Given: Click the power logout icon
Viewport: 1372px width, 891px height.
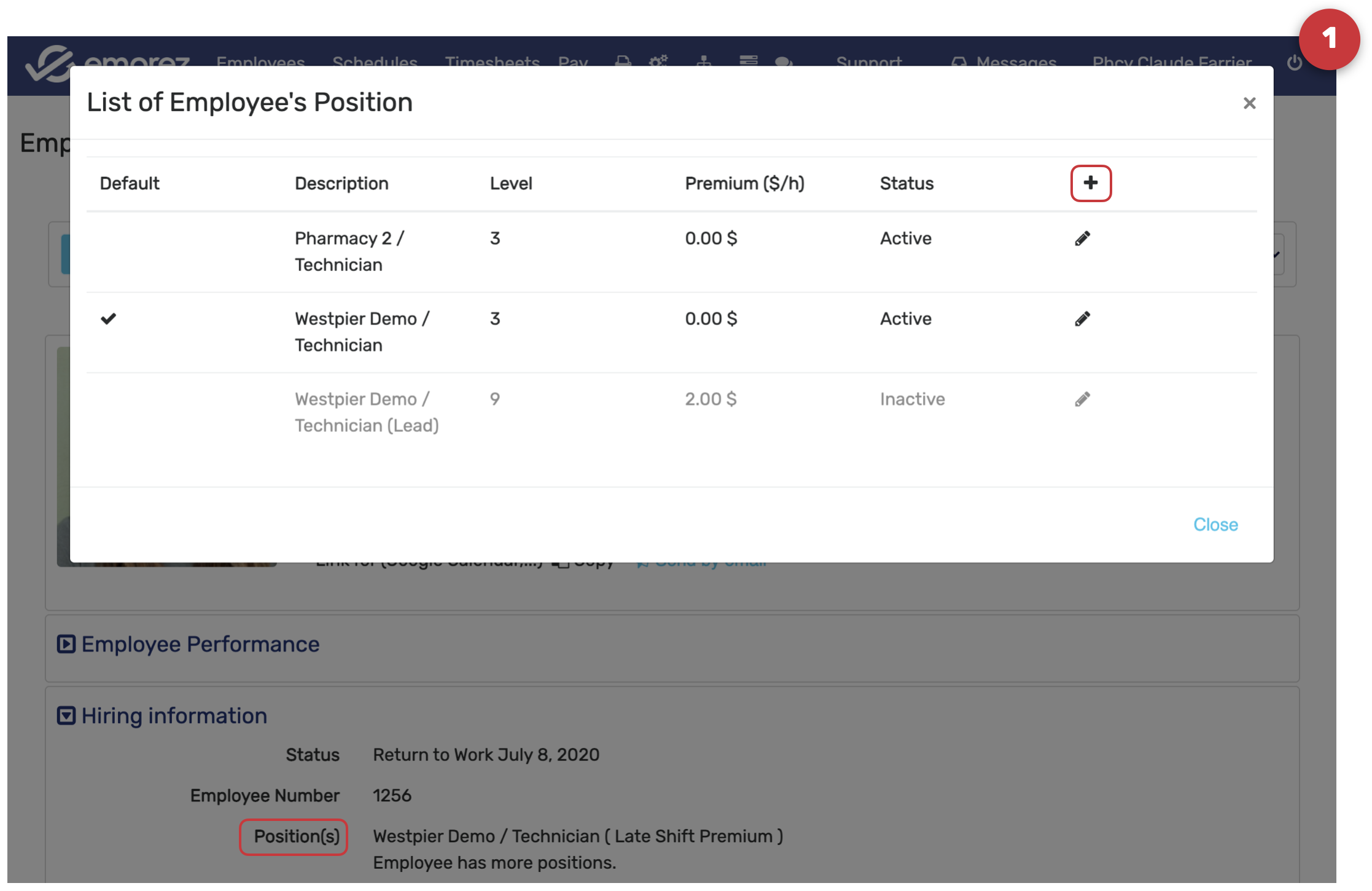Looking at the screenshot, I should tap(1294, 62).
